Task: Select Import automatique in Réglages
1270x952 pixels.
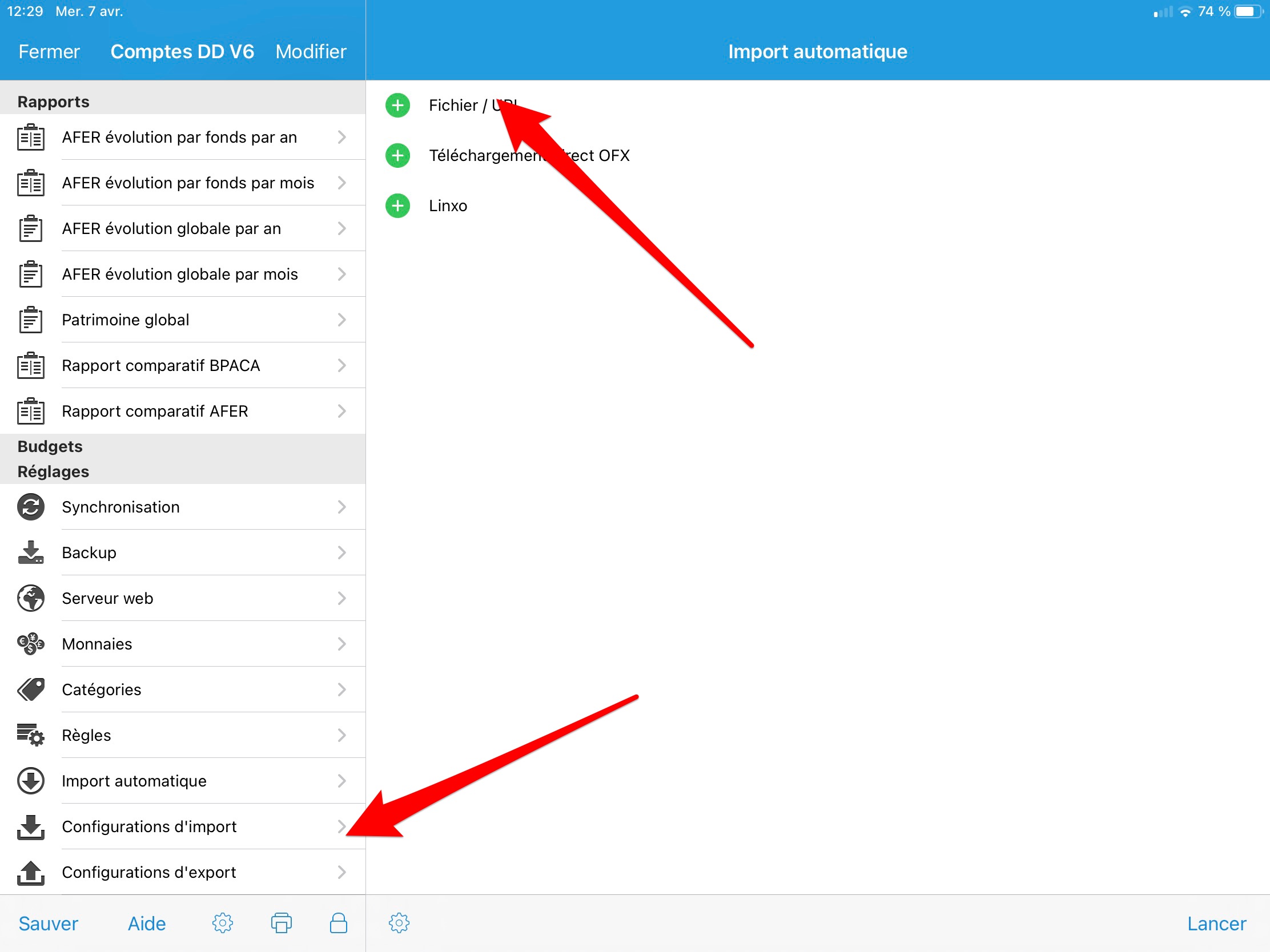Action: 183,781
